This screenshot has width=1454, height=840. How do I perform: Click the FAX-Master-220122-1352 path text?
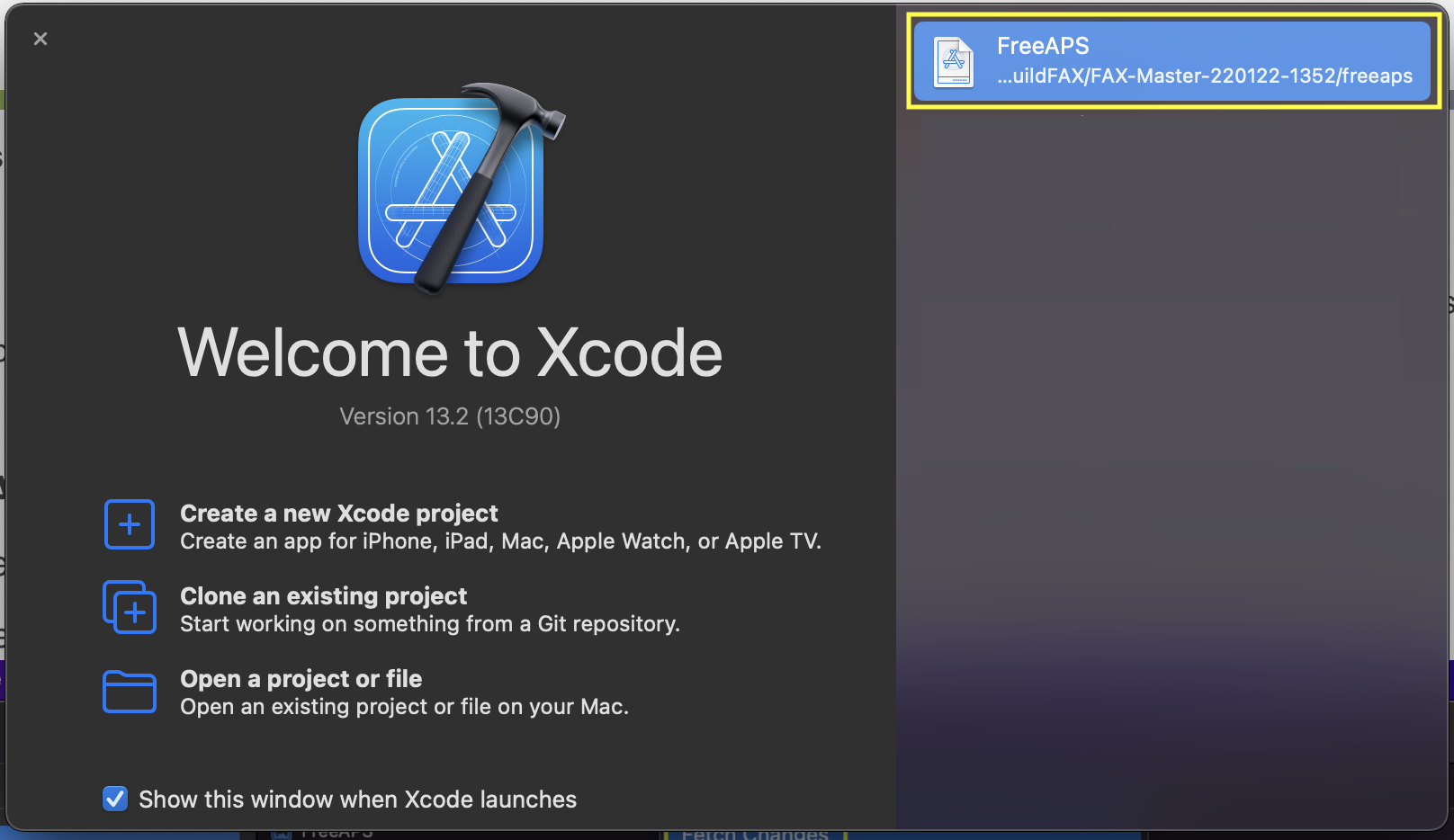pyautogui.click(x=1205, y=76)
